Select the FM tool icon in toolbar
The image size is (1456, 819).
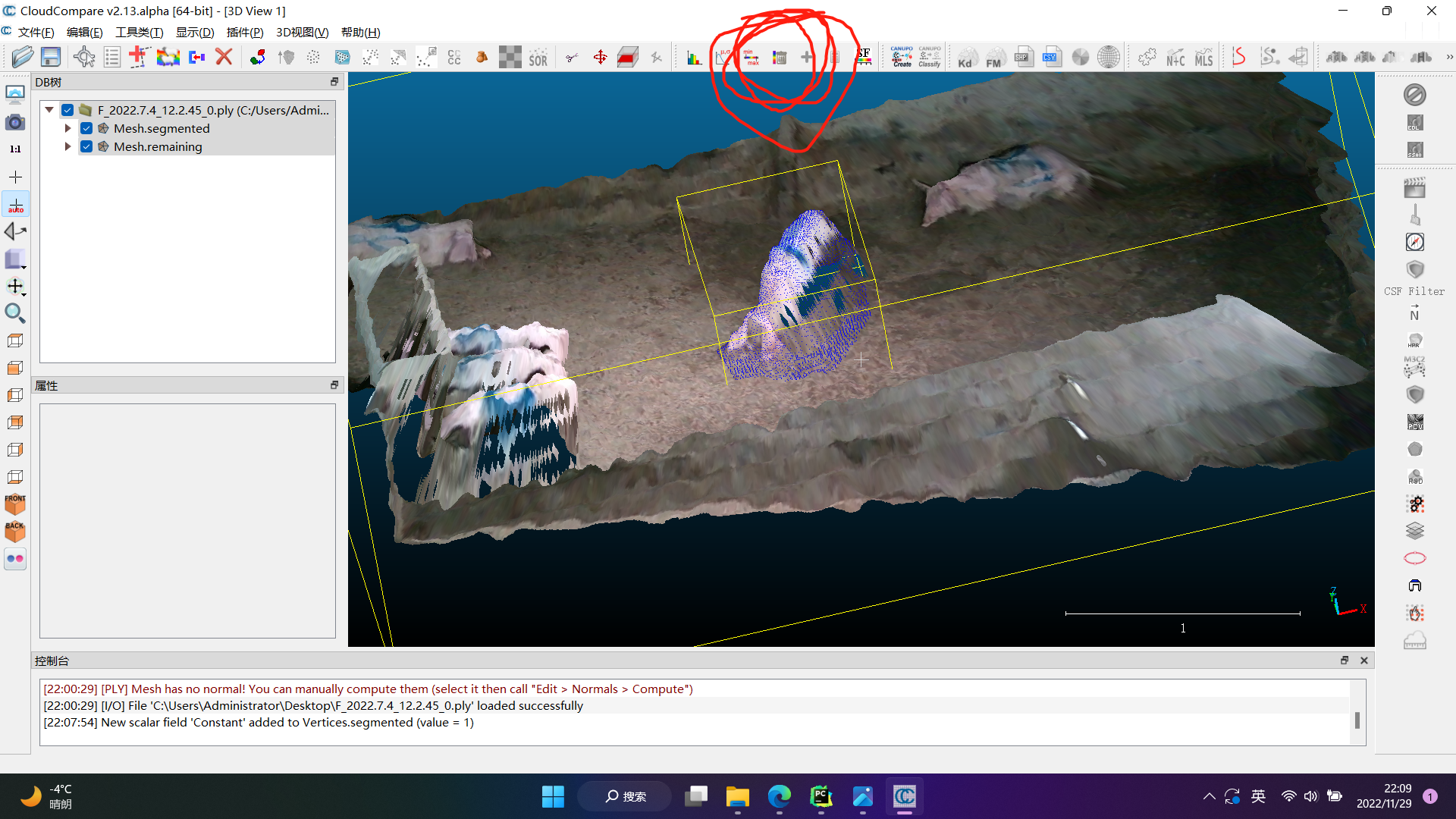pos(993,56)
